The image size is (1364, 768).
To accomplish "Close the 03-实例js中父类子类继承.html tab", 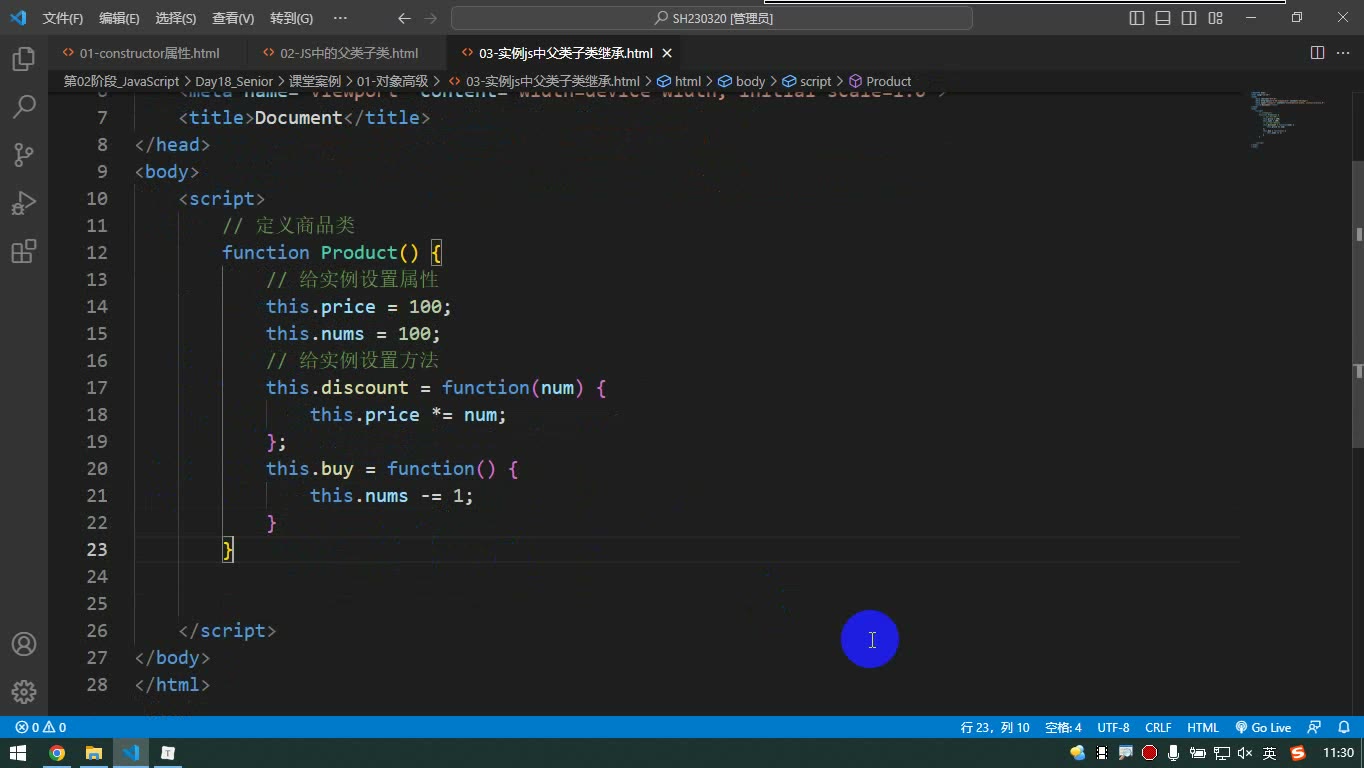I will (x=667, y=53).
